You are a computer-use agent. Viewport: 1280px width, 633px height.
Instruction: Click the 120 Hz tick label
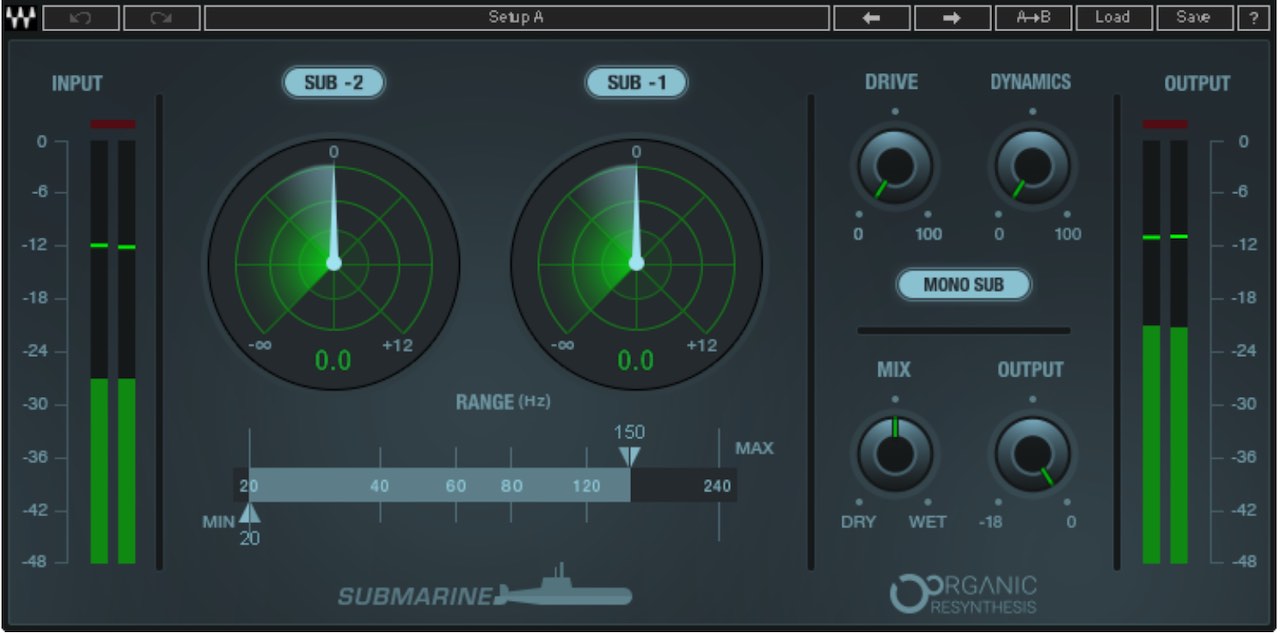click(x=587, y=486)
